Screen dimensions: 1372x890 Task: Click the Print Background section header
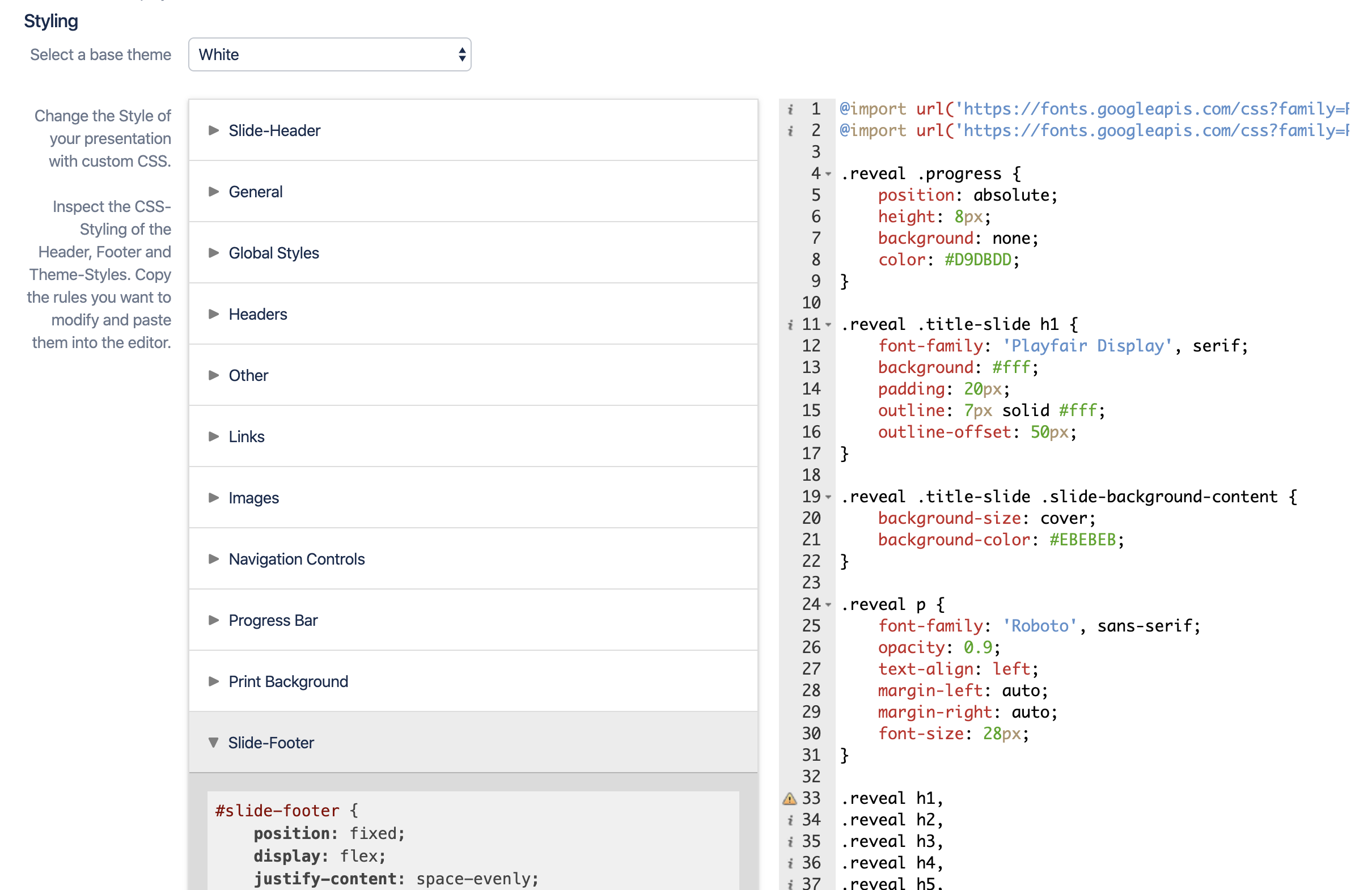(x=288, y=681)
